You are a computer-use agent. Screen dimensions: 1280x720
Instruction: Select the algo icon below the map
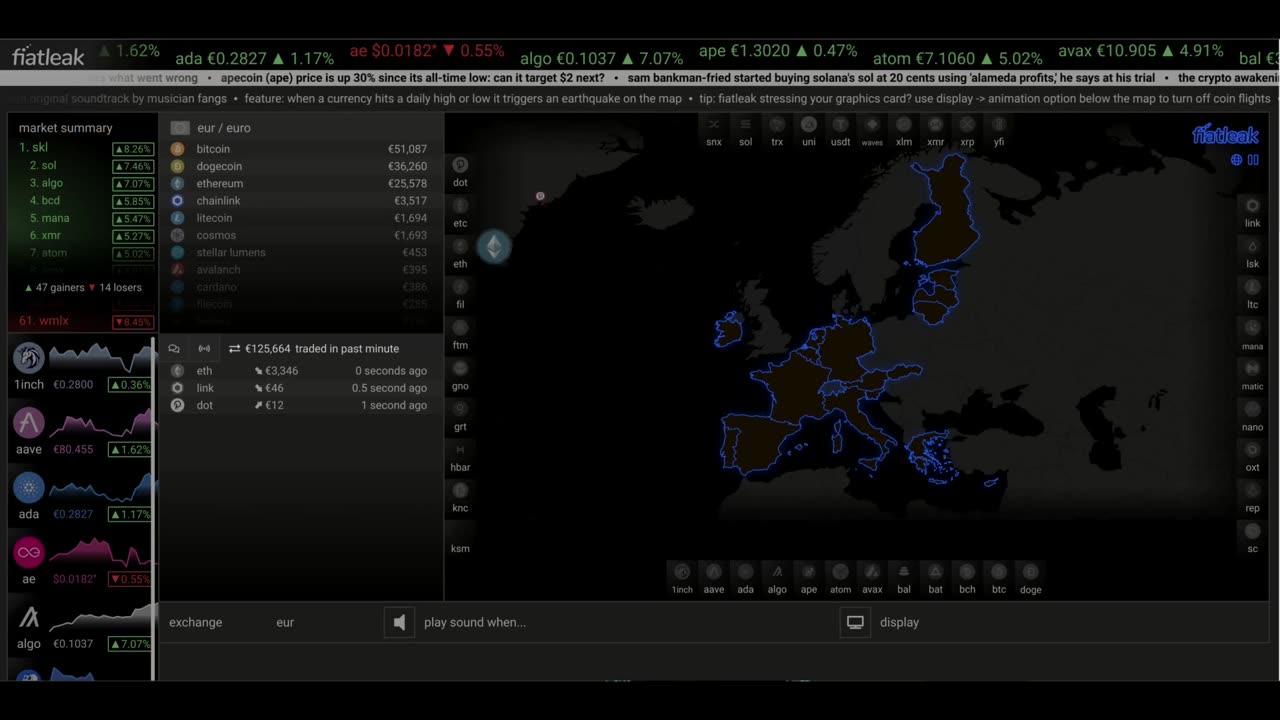(777, 572)
